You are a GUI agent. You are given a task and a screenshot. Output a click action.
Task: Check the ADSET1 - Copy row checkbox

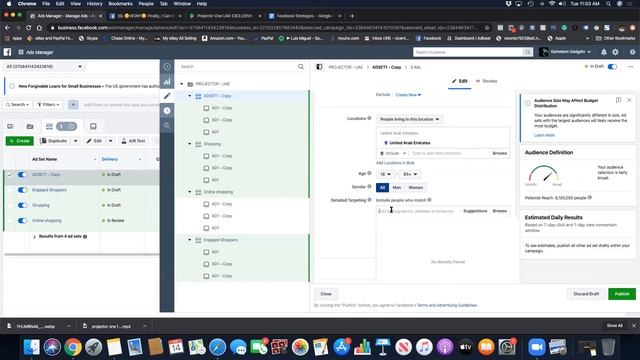[x=10, y=175]
